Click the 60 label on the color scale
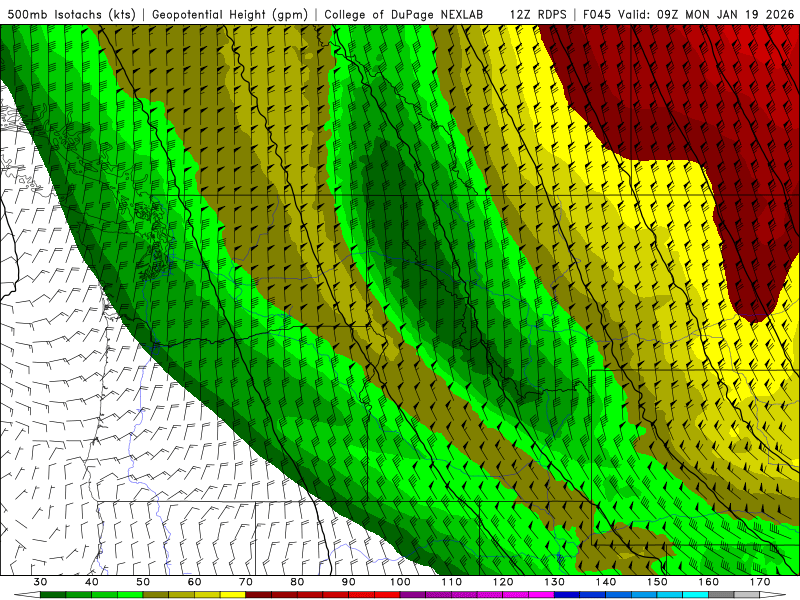This screenshot has width=800, height=600. (x=194, y=582)
